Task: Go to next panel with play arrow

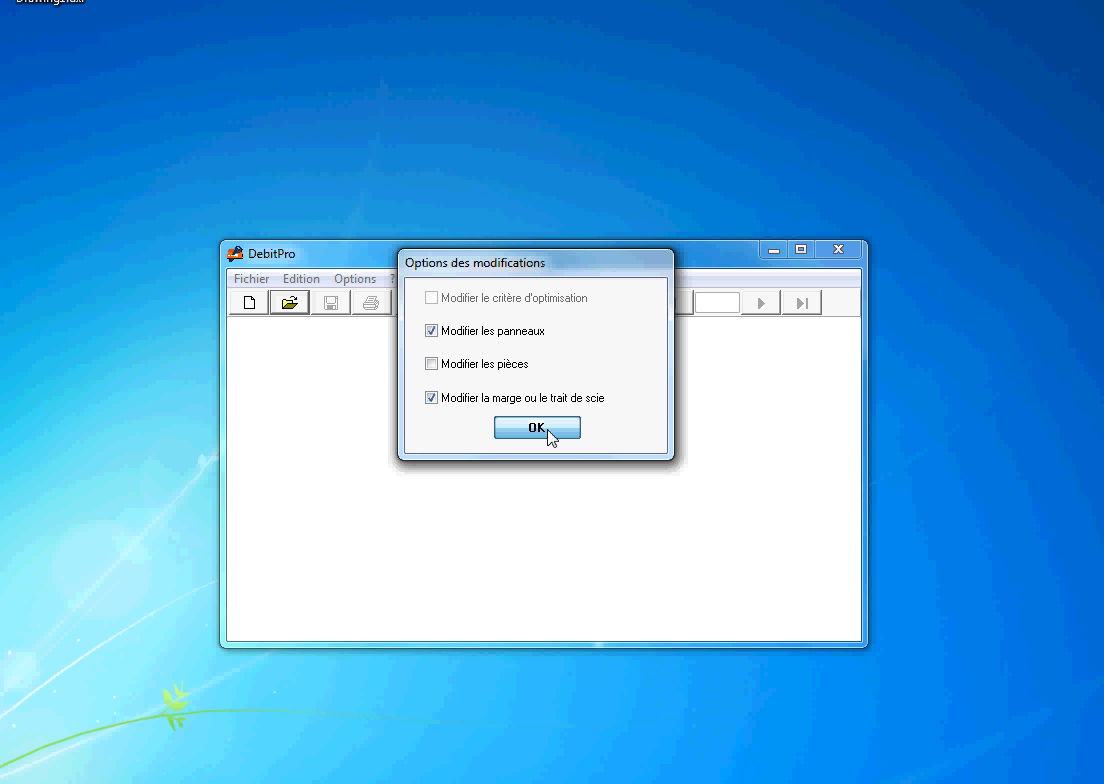Action: pyautogui.click(x=760, y=303)
